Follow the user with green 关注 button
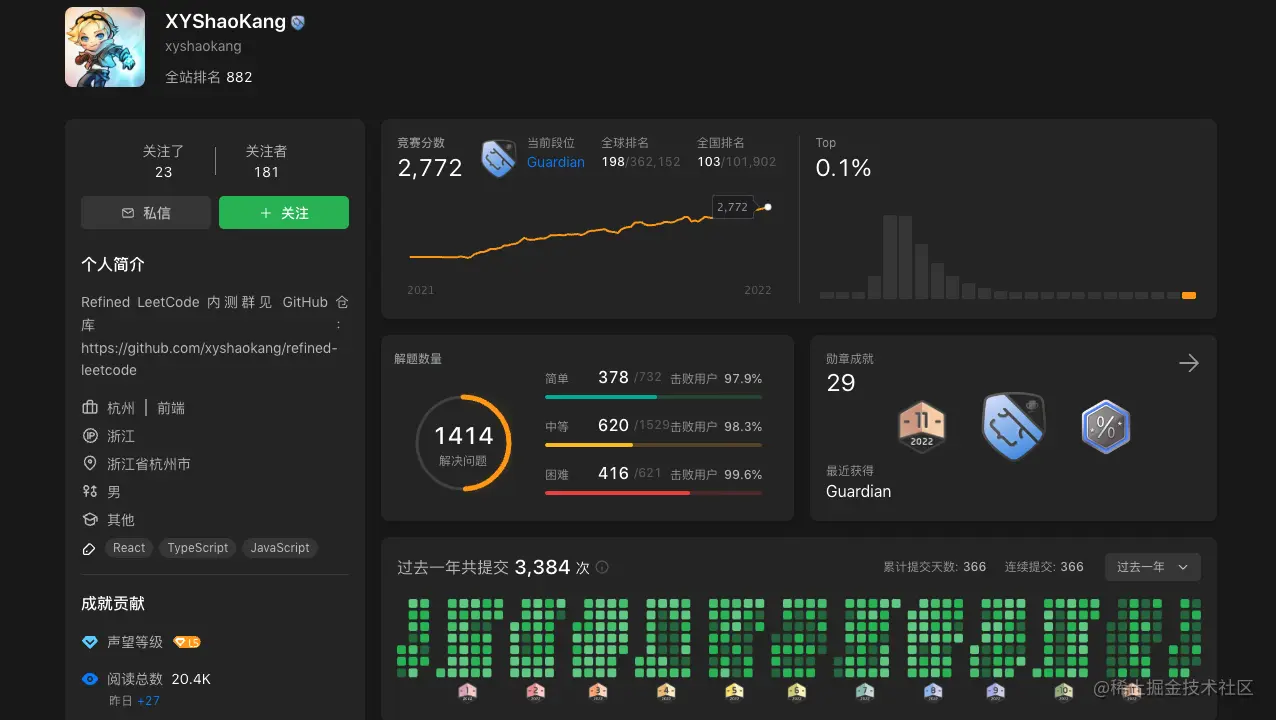Screen dimensions: 1276x720 (284, 213)
